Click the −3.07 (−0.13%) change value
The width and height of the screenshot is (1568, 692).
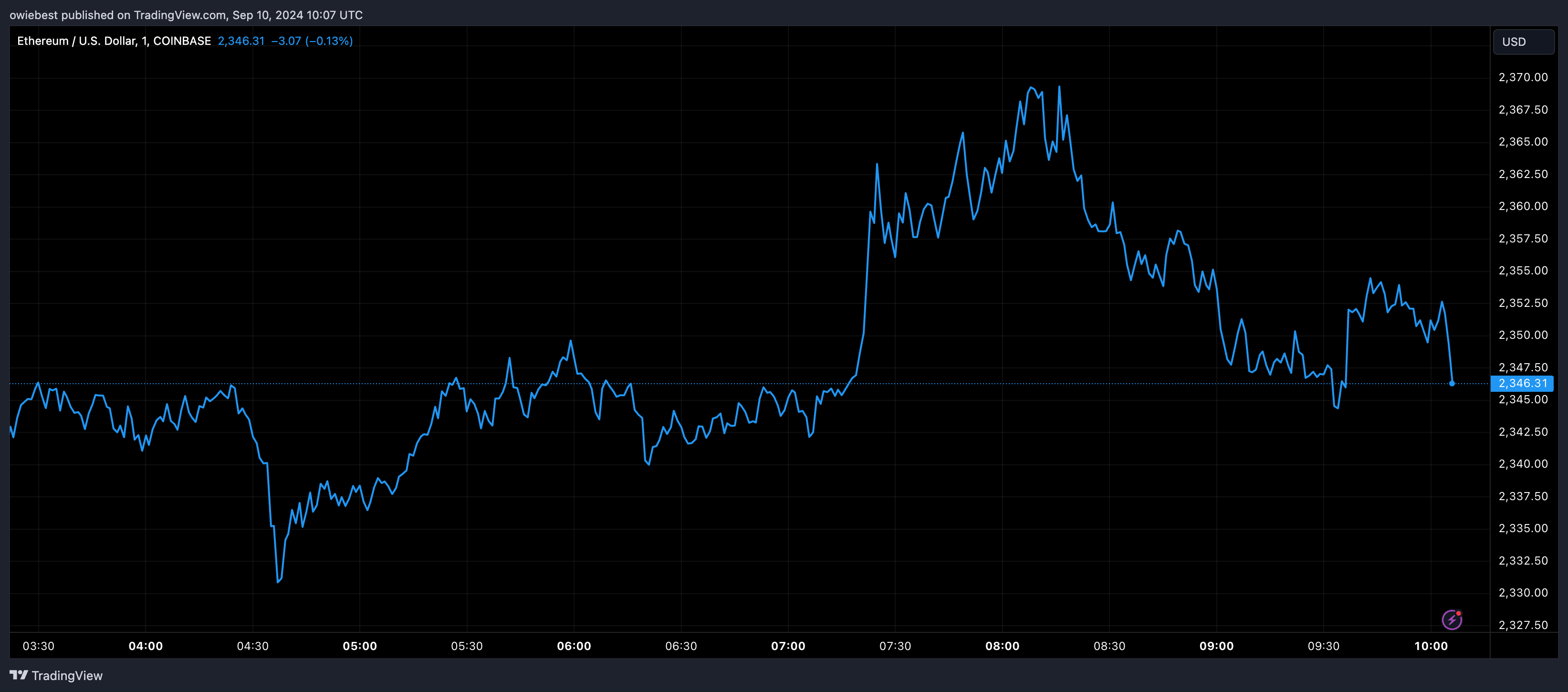point(312,41)
